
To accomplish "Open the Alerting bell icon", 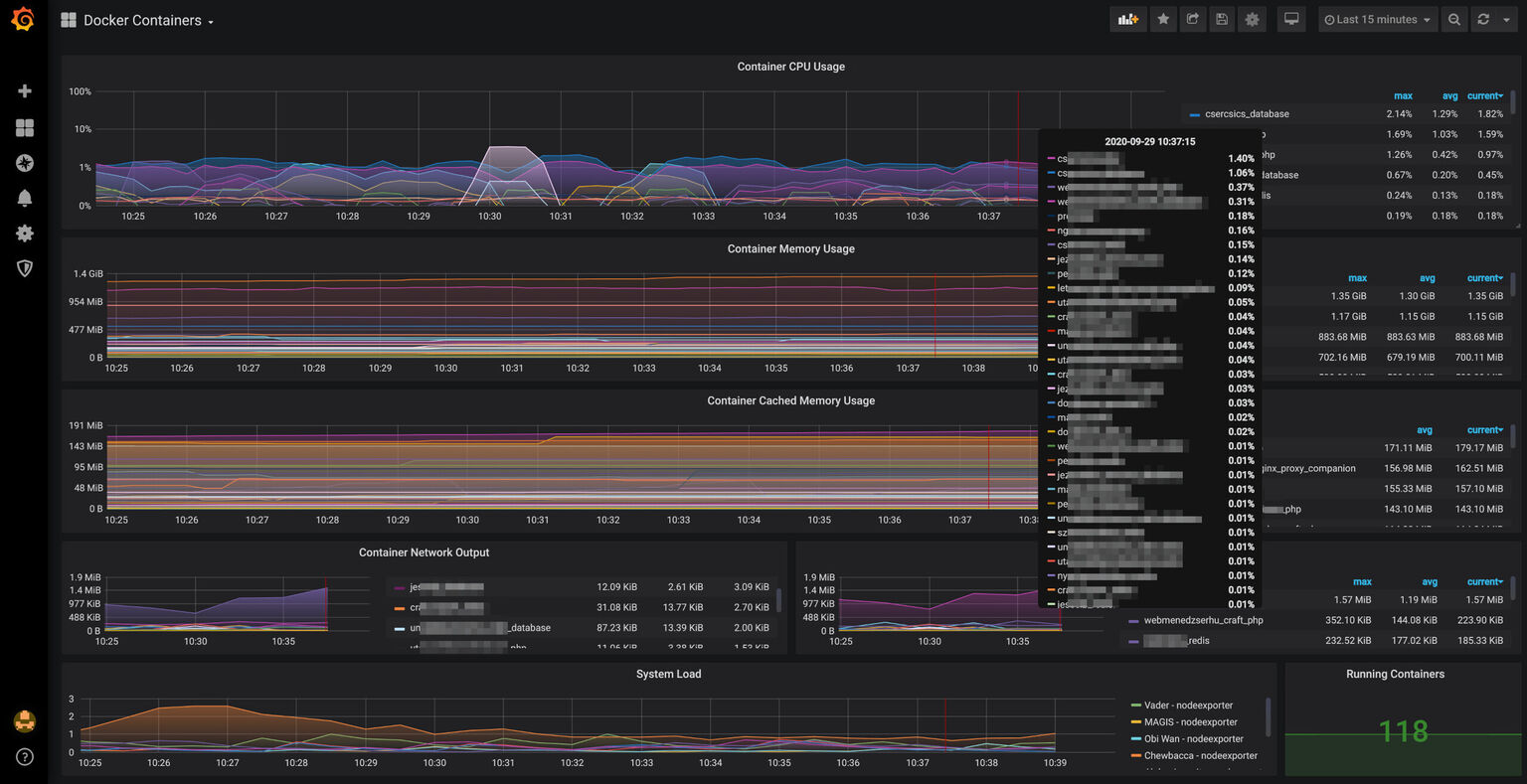I will 25,199.
